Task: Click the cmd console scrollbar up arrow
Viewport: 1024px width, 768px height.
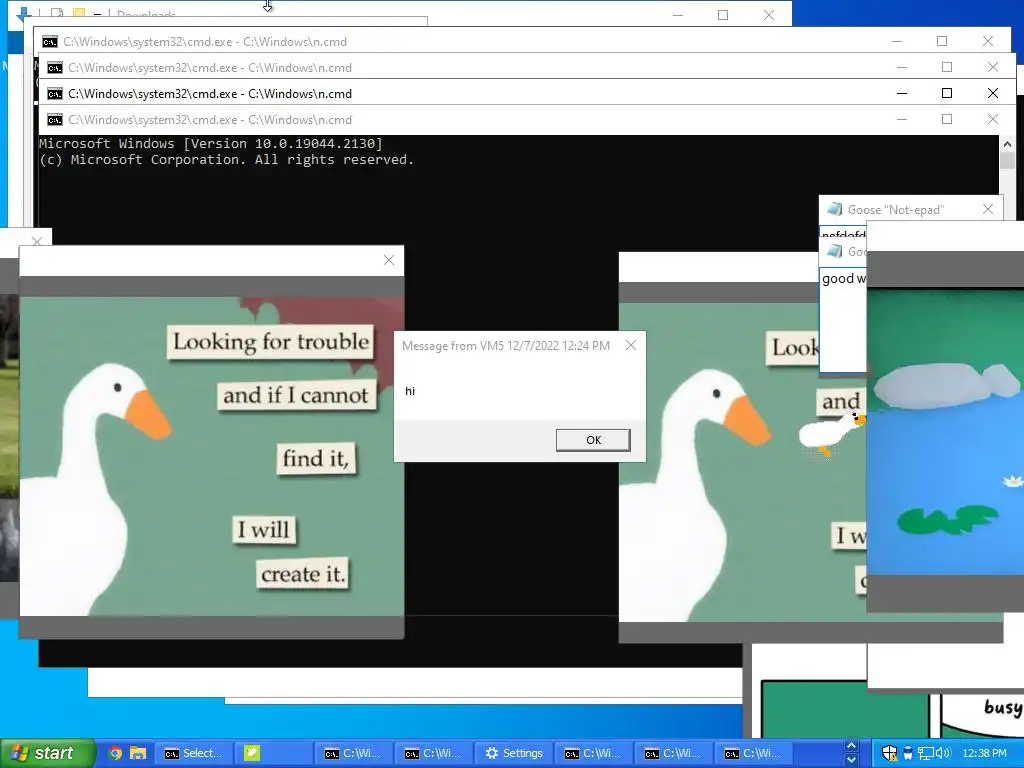Action: tap(1007, 144)
